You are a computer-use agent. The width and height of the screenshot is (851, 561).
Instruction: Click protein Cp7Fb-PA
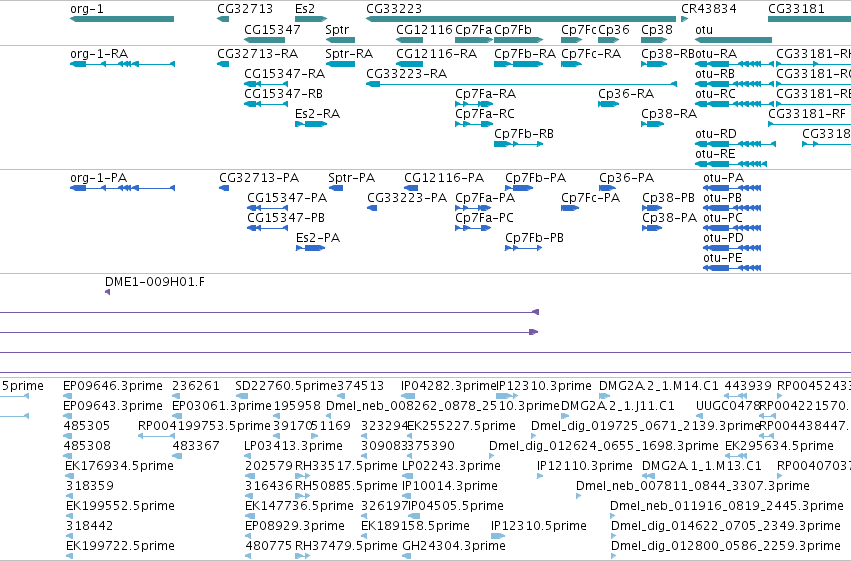click(519, 188)
